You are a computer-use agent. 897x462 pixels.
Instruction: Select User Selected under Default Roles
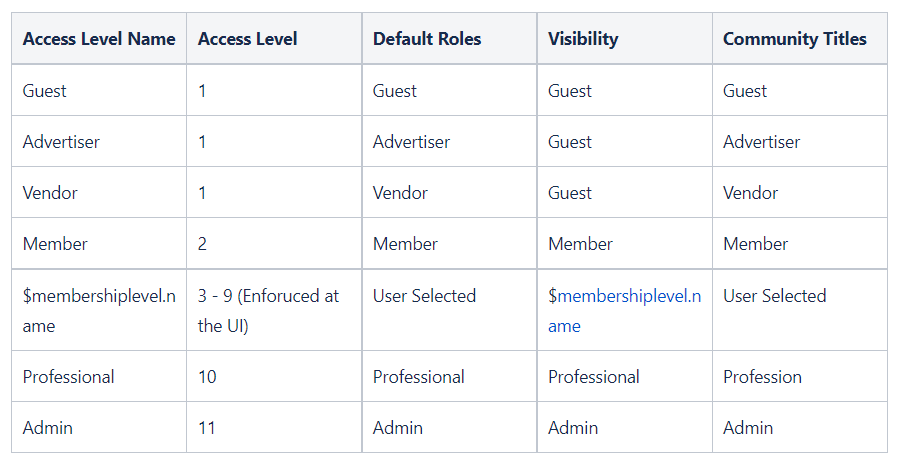pos(424,296)
